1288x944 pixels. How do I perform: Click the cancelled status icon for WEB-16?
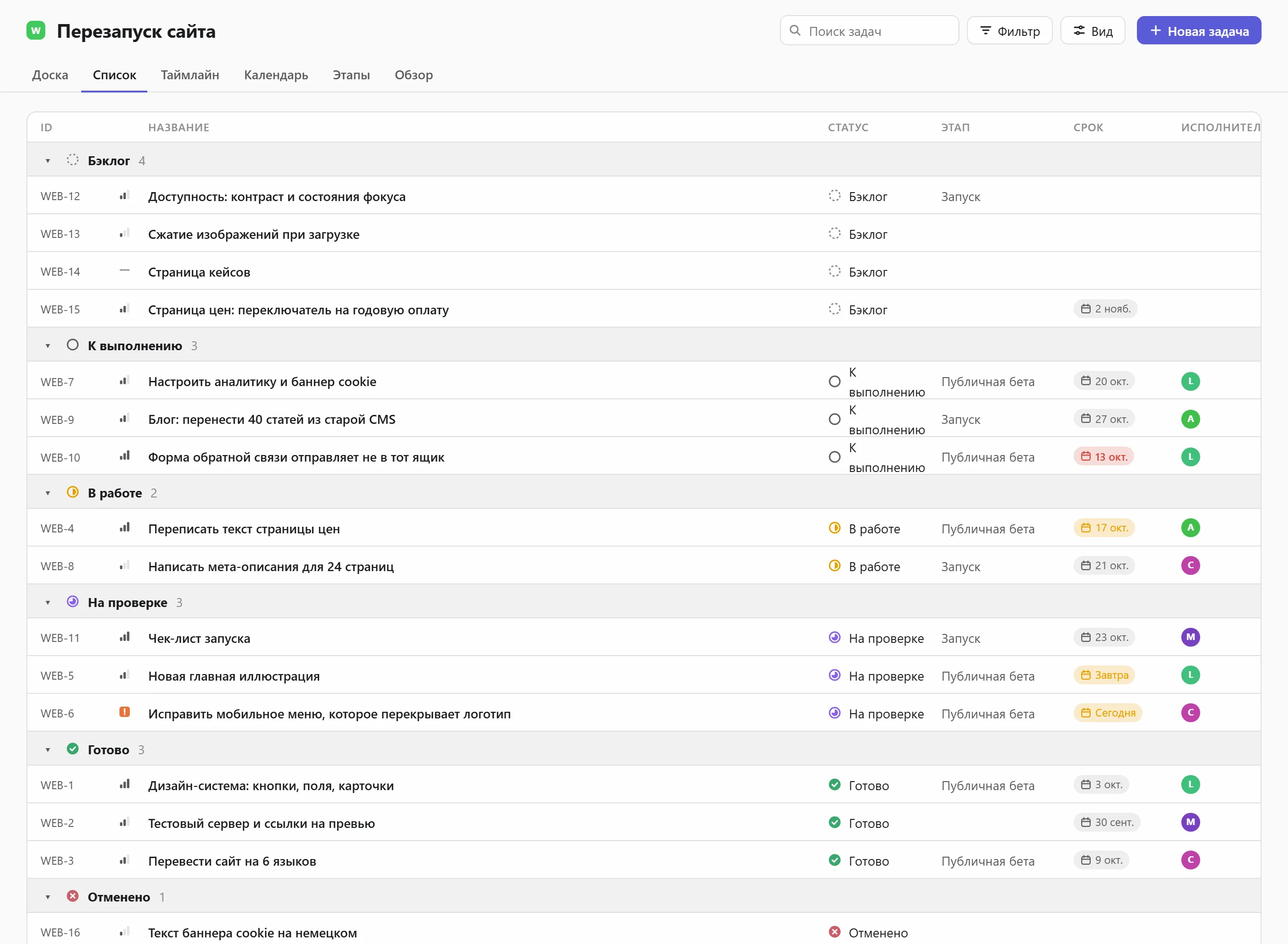(x=834, y=932)
